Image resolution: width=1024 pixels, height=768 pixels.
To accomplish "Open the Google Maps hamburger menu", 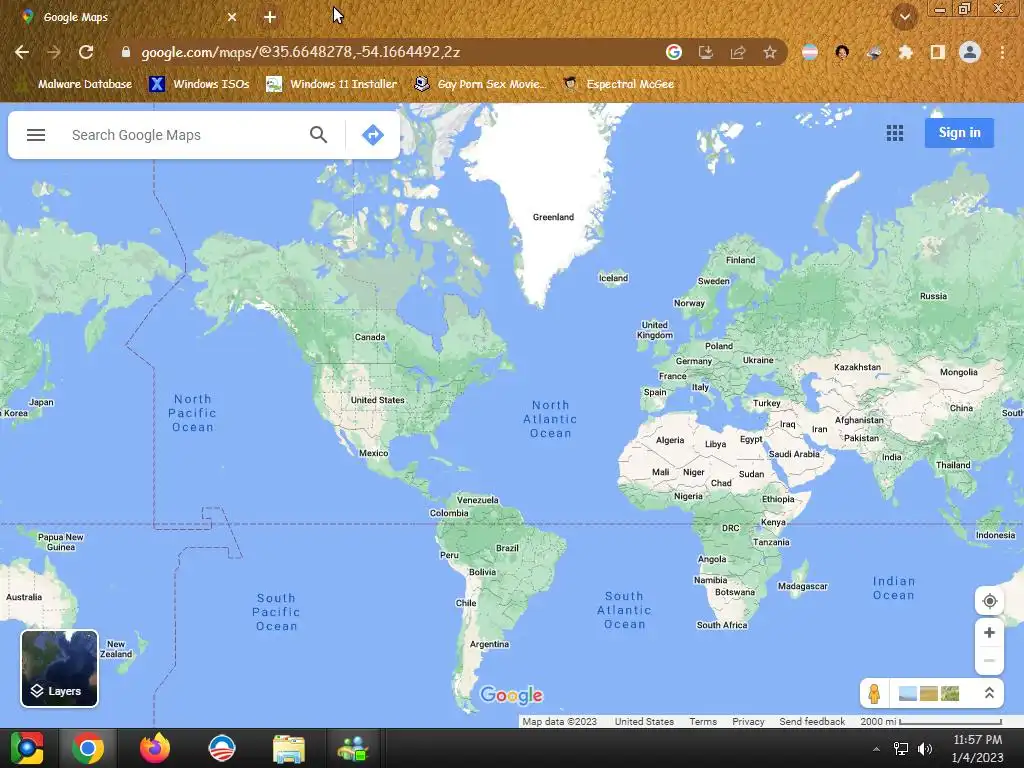I will tap(36, 135).
